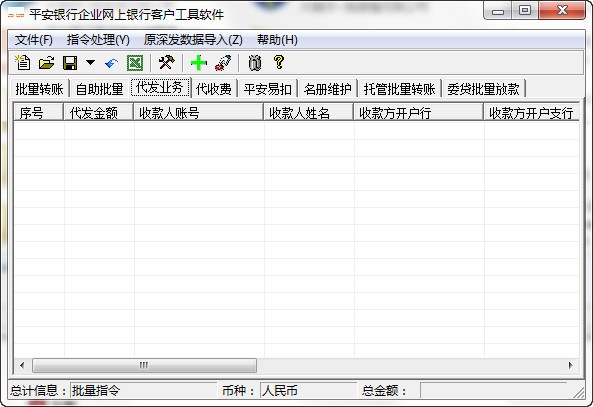Click the red delete-row icon

pos(223,63)
